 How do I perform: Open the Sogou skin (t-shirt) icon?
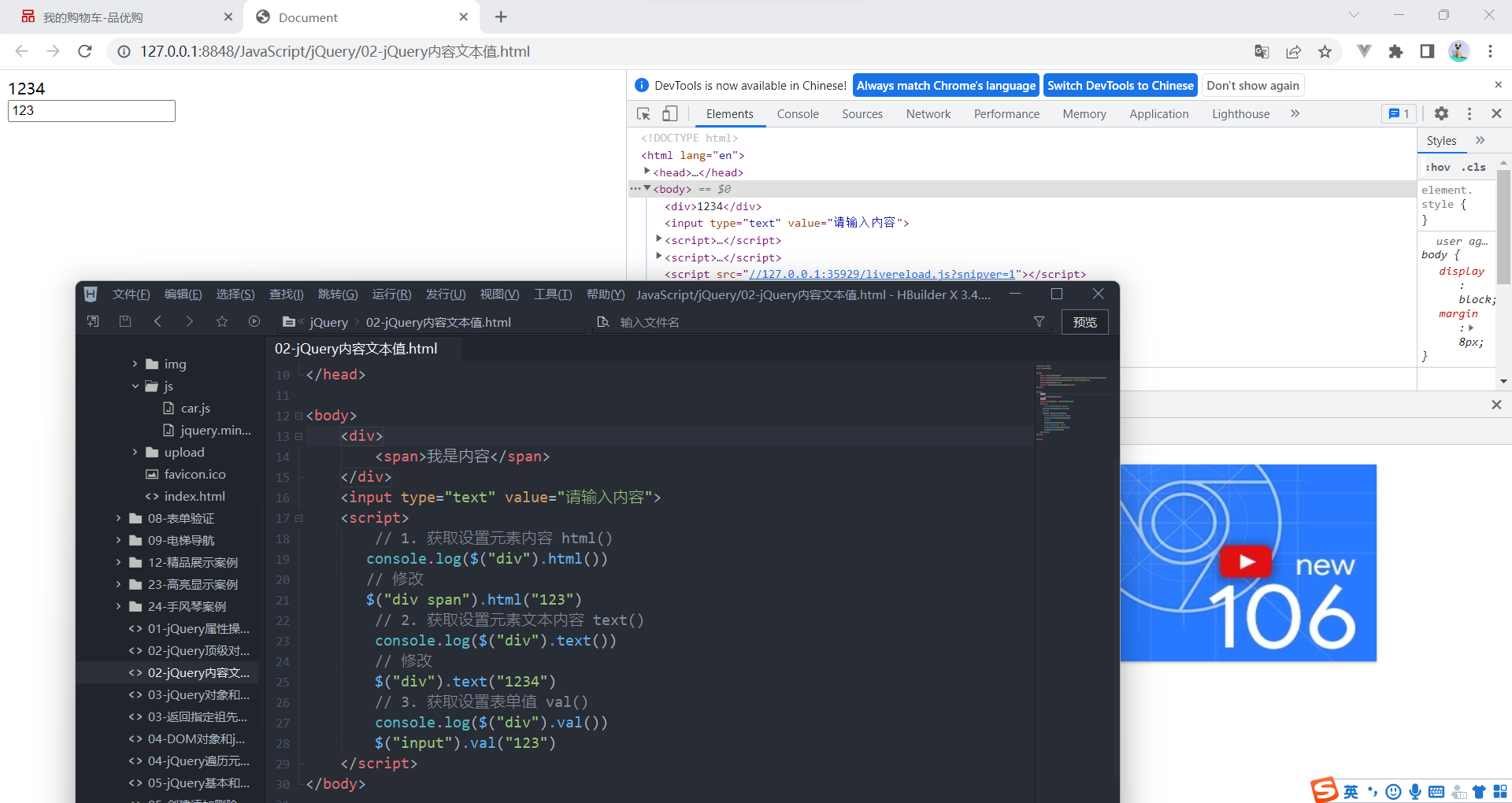(1480, 792)
